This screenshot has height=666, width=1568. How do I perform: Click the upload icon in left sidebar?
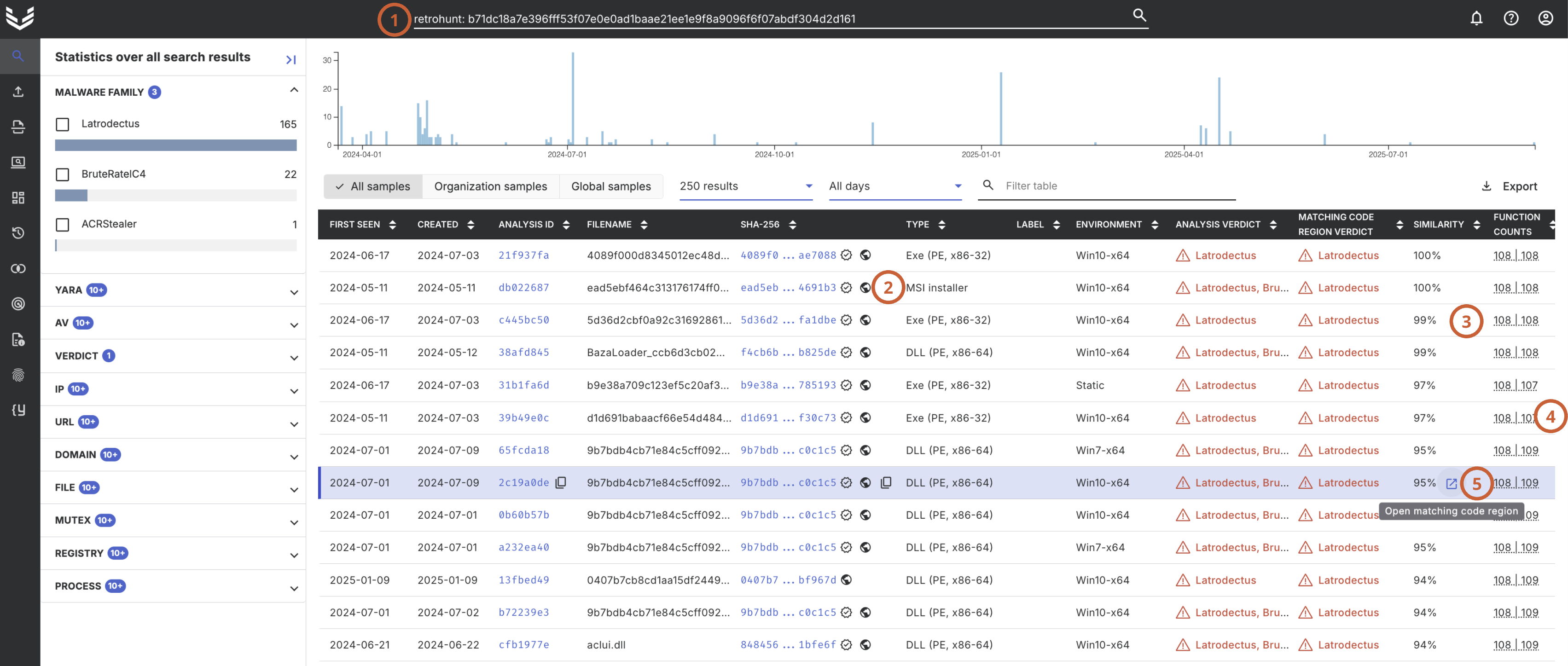pyautogui.click(x=18, y=92)
